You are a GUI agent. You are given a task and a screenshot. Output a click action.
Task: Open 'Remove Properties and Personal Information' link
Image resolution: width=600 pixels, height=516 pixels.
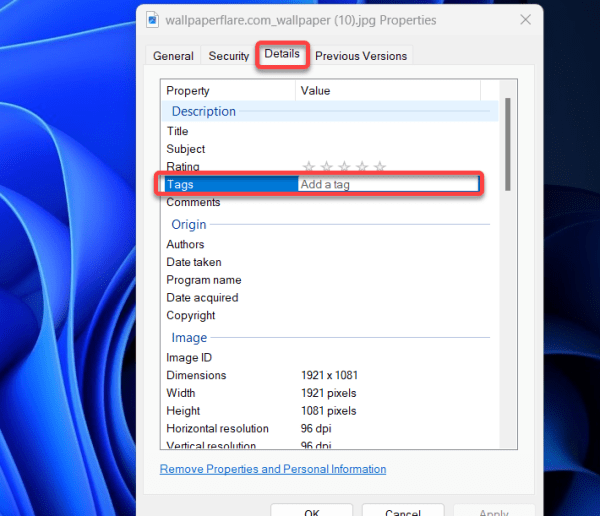coord(273,469)
